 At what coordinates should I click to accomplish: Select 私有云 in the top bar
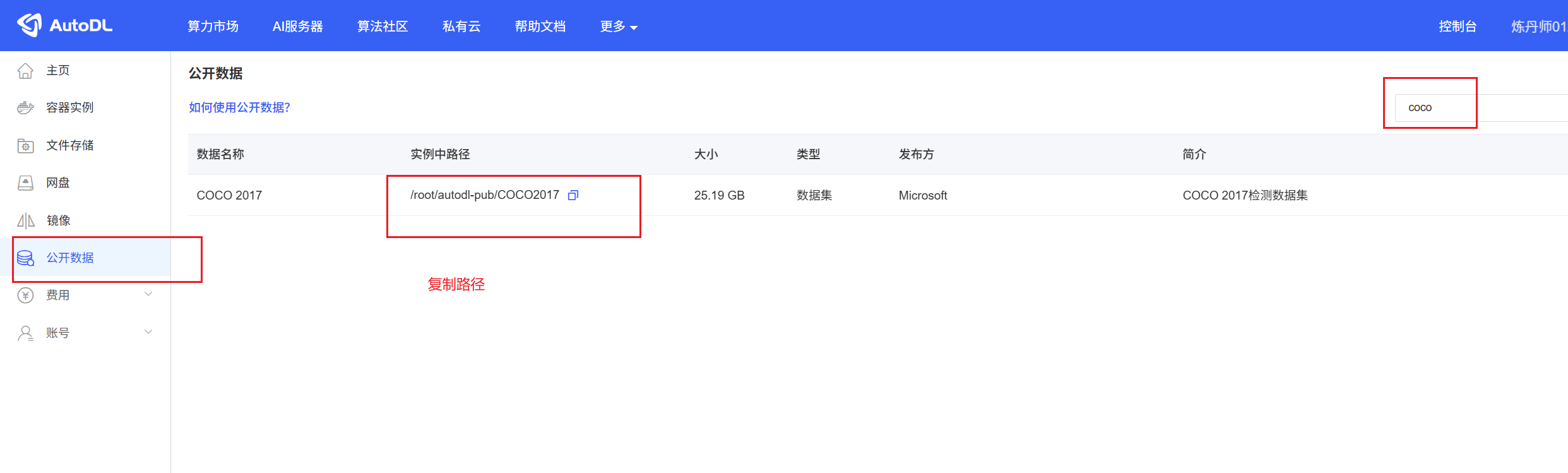click(461, 27)
